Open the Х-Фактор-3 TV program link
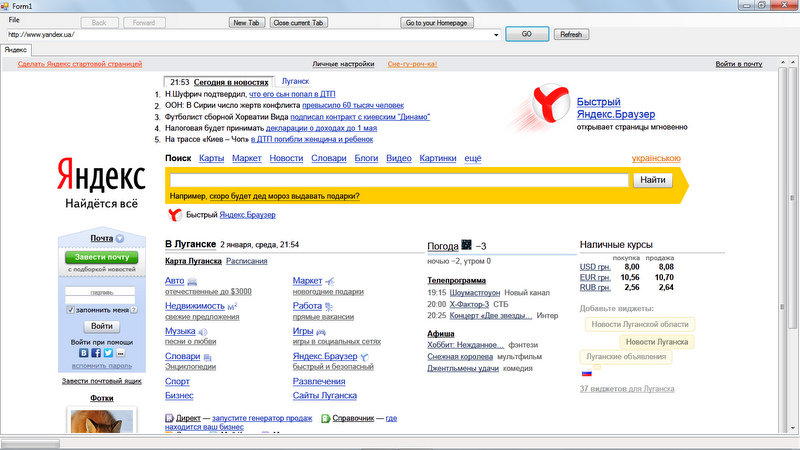The image size is (800, 450). click(x=469, y=304)
